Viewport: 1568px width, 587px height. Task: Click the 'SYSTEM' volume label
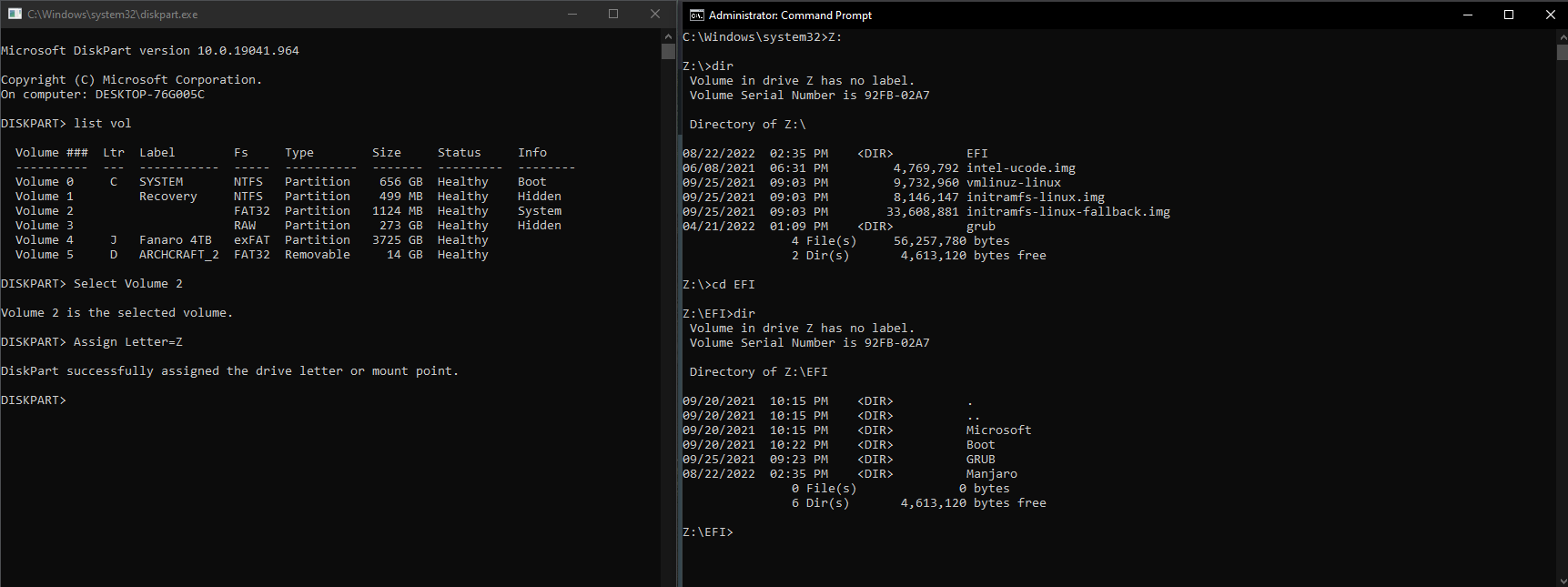point(161,182)
